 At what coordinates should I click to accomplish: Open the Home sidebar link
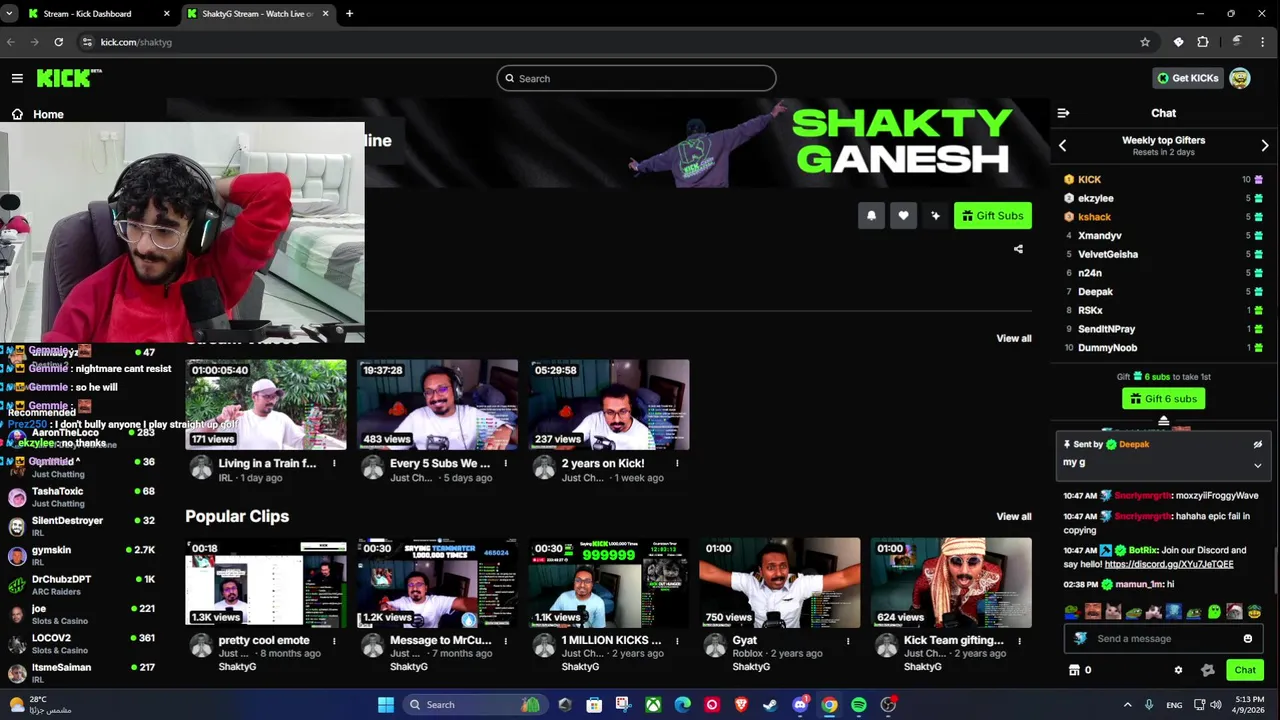(38, 114)
